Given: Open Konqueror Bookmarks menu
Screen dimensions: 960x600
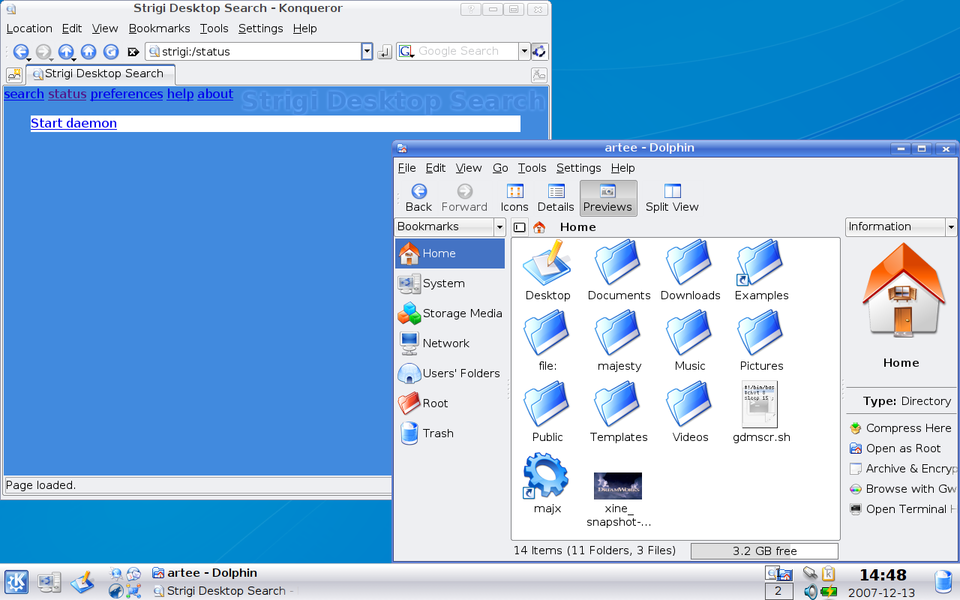Looking at the screenshot, I should pos(159,29).
